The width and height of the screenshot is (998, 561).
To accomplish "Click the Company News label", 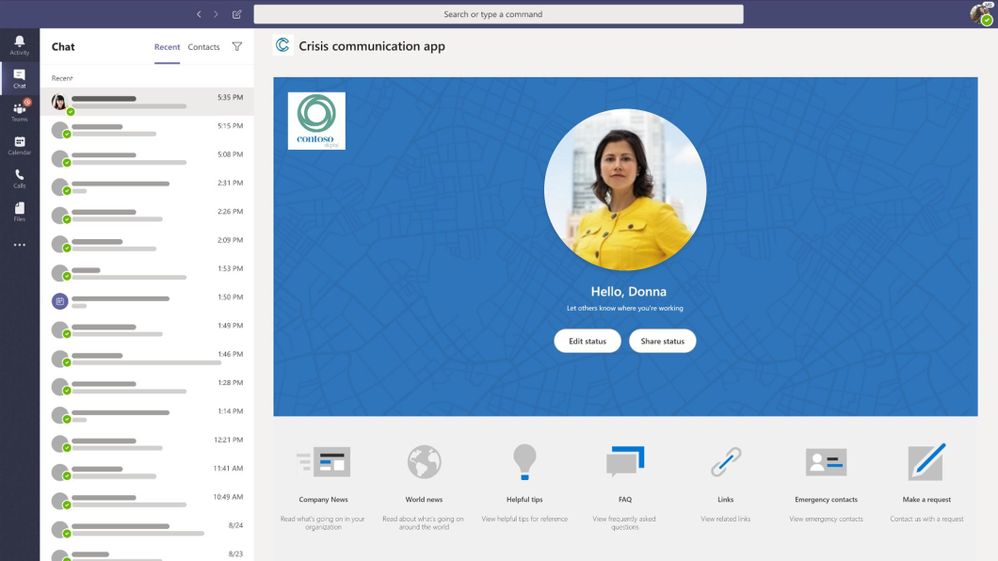I will [x=323, y=499].
